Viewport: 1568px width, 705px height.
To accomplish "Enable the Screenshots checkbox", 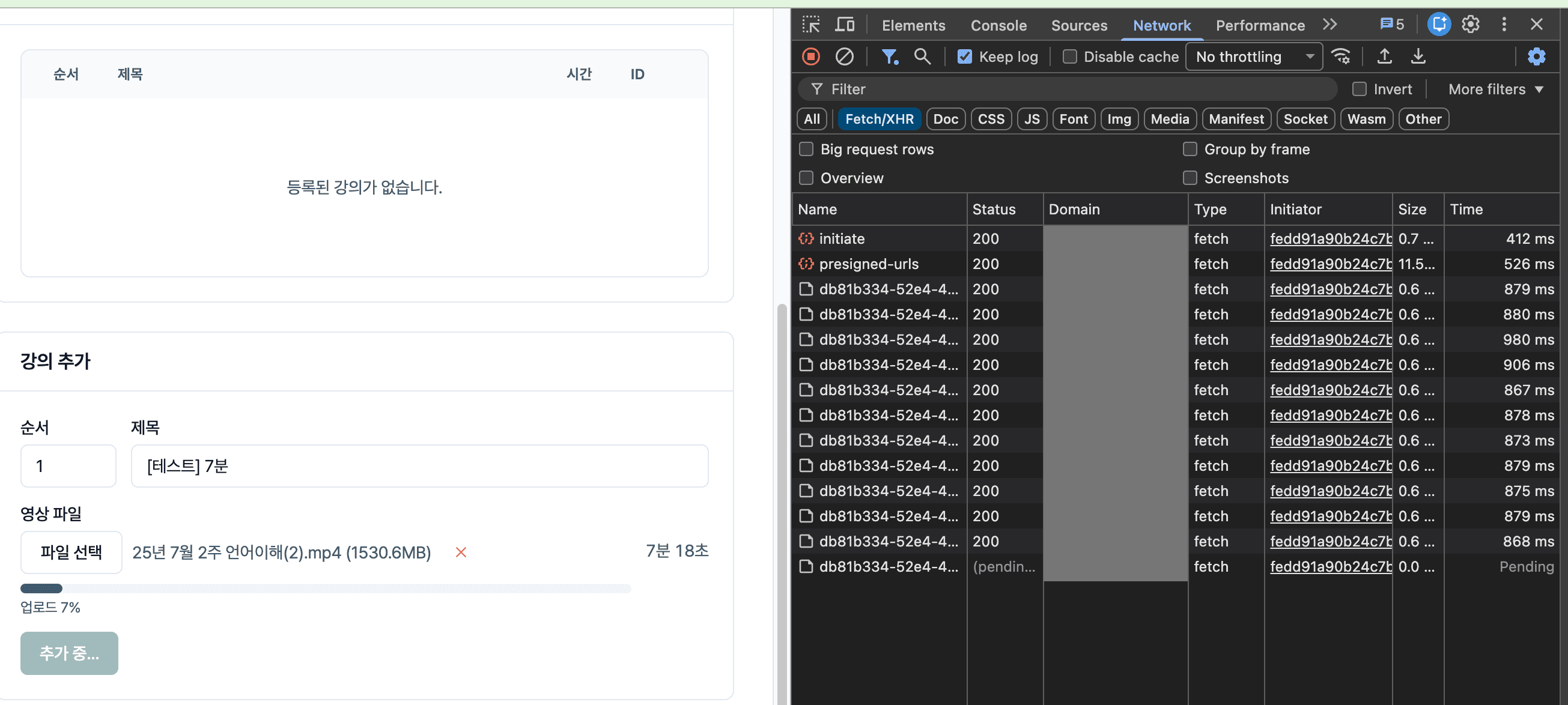I will tap(1190, 178).
